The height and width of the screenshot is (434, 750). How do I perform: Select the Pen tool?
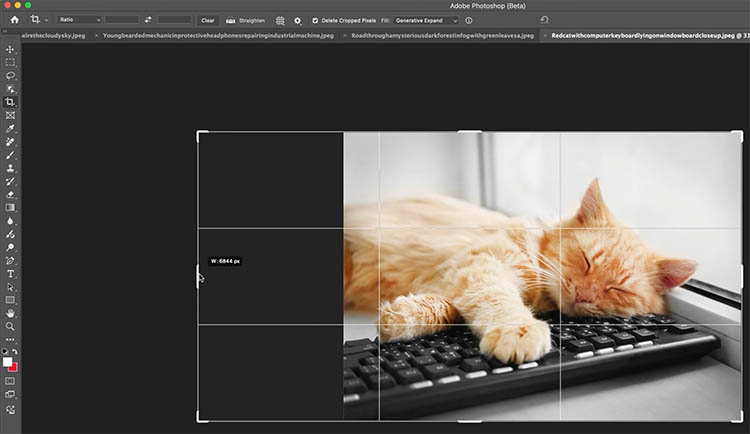click(10, 261)
